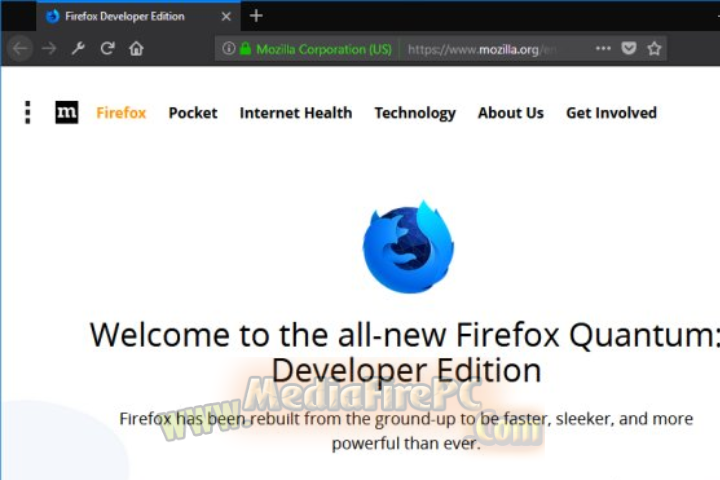
Task: Go to the Home page icon
Action: coord(136,48)
